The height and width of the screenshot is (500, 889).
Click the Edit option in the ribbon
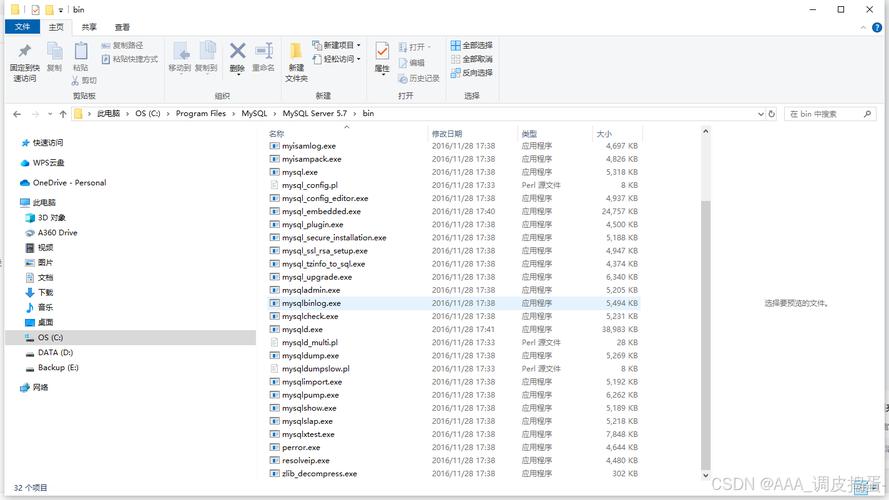coord(412,63)
